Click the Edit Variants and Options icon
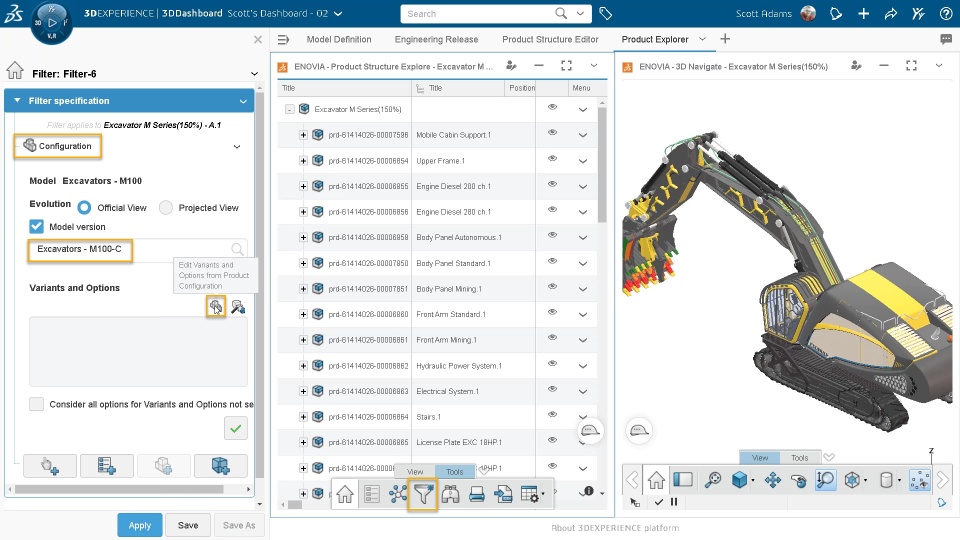This screenshot has height=540, width=960. (x=216, y=306)
